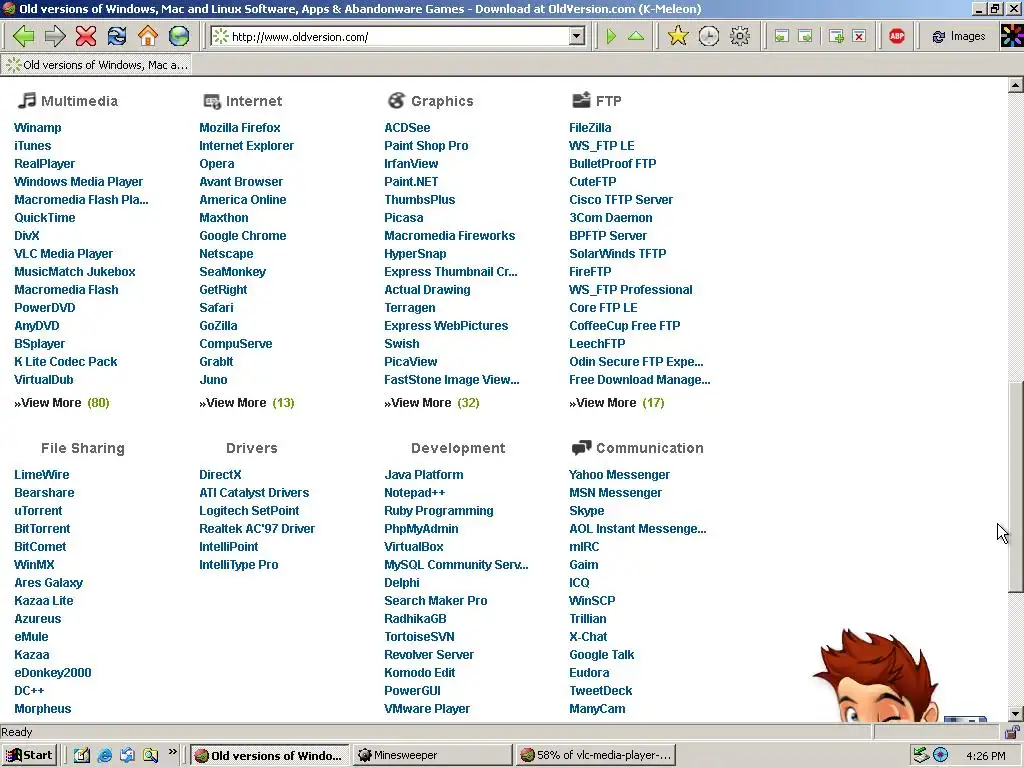Open the IrfanView link

(x=411, y=164)
